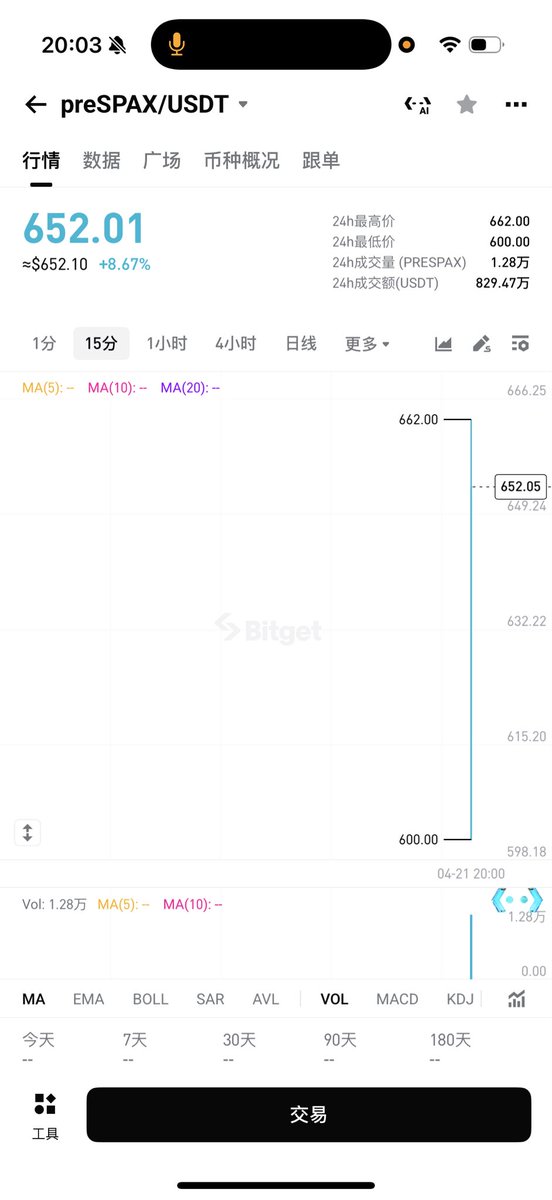Tap the 30天 performance column
The image size is (552, 1200).
[239, 1047]
